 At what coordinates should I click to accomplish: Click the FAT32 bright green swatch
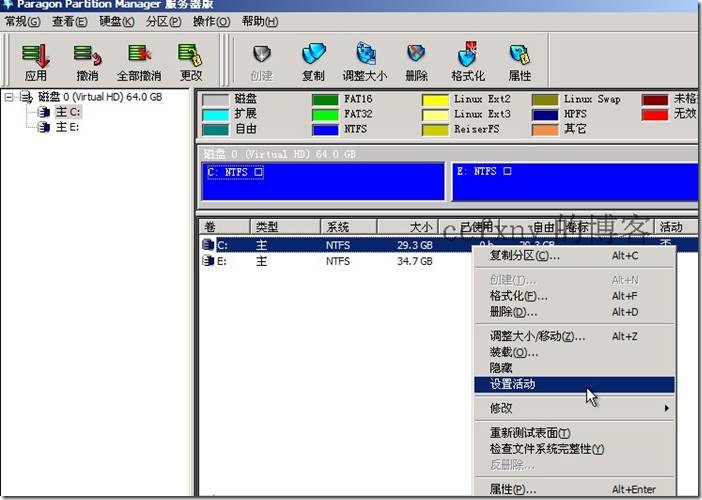click(325, 115)
